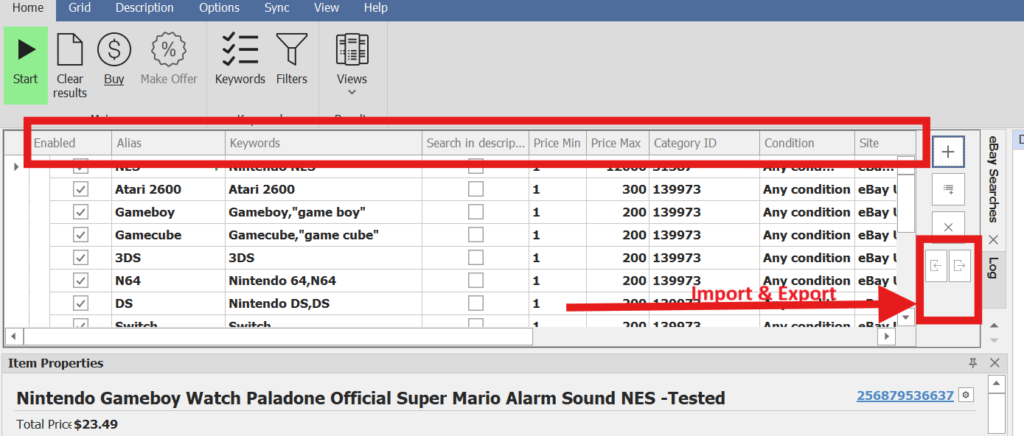Sort by the Condition column header
Screen dimensions: 1024x436
click(x=807, y=143)
